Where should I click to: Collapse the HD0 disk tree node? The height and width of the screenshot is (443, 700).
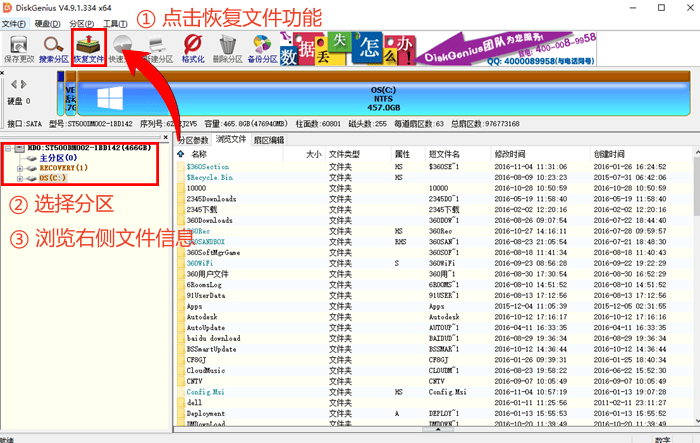pyautogui.click(x=8, y=148)
